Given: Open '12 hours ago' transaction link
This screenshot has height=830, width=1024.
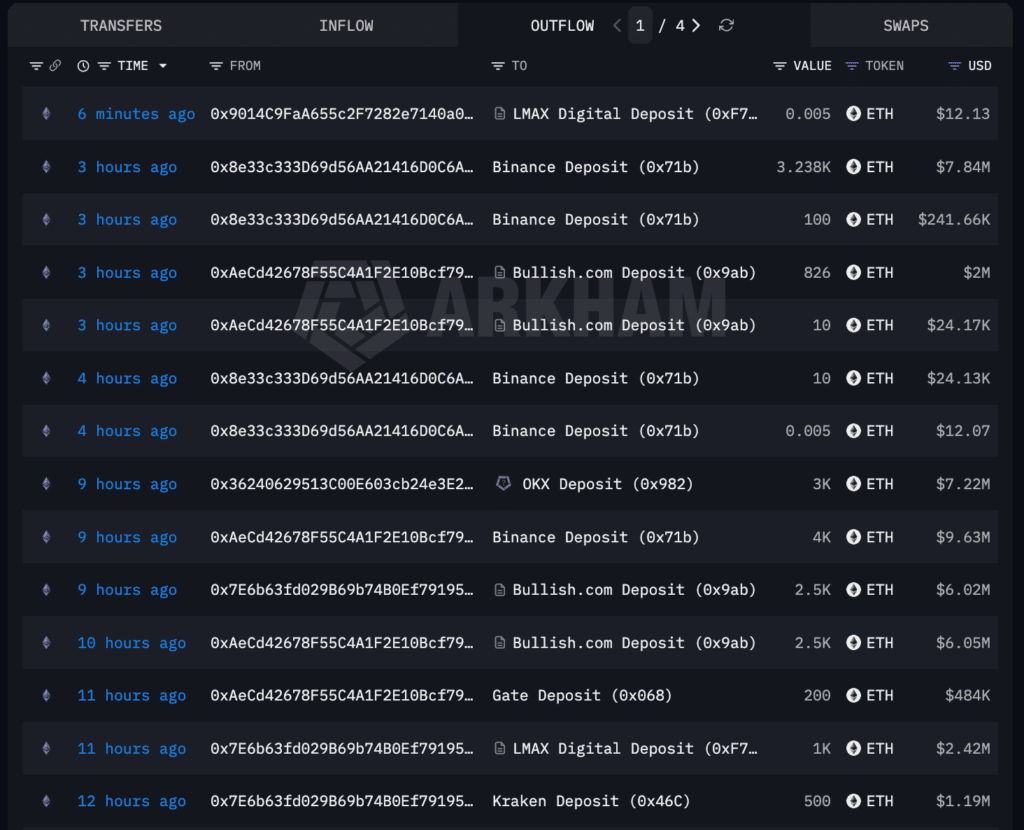Looking at the screenshot, I should [x=131, y=801].
